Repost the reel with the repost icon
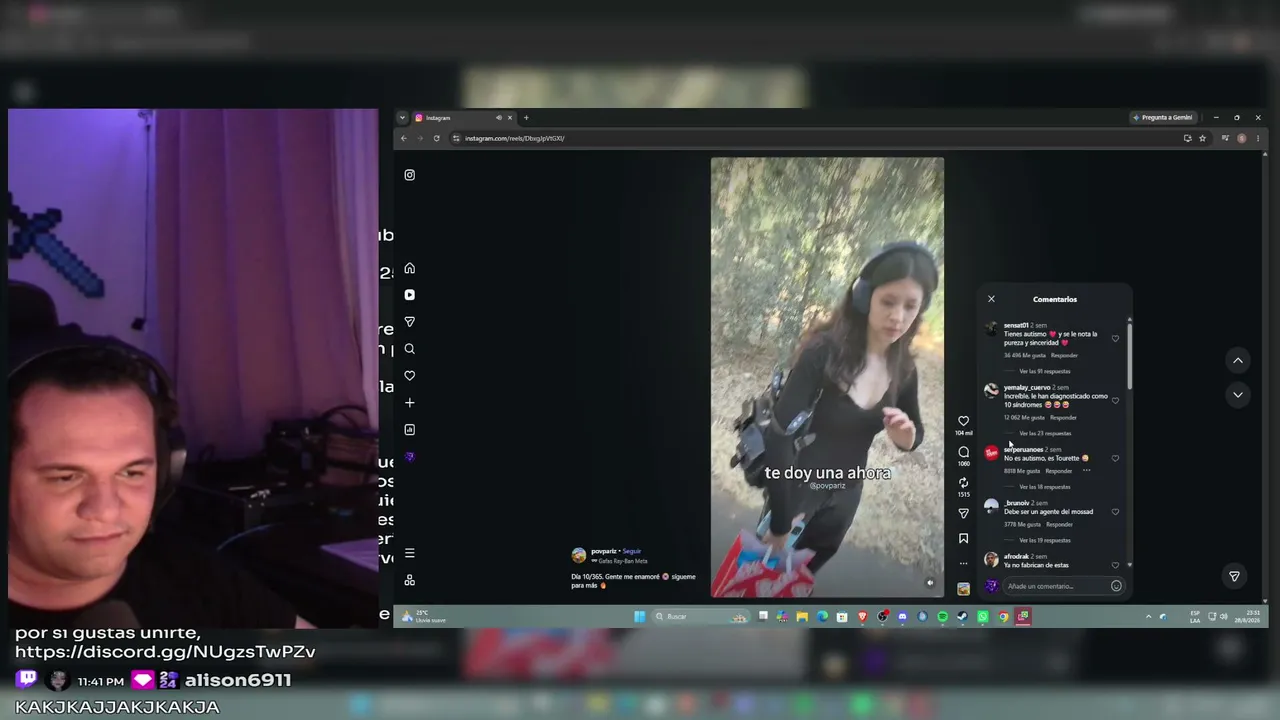 coord(963,483)
